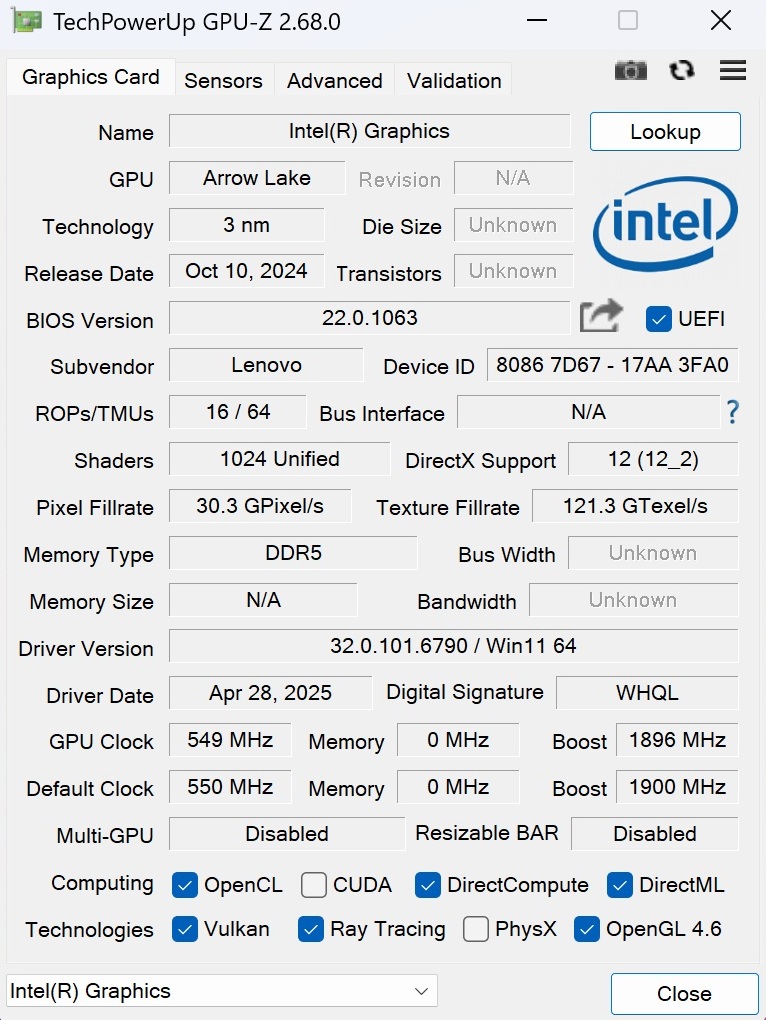
Task: Go to the Validation tab
Action: pos(454,80)
